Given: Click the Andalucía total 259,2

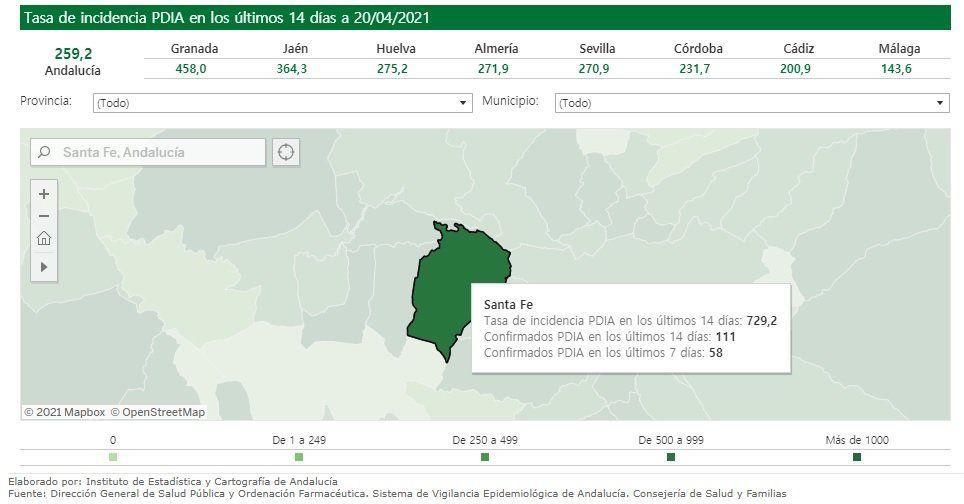Looking at the screenshot, I should click(x=73, y=54).
